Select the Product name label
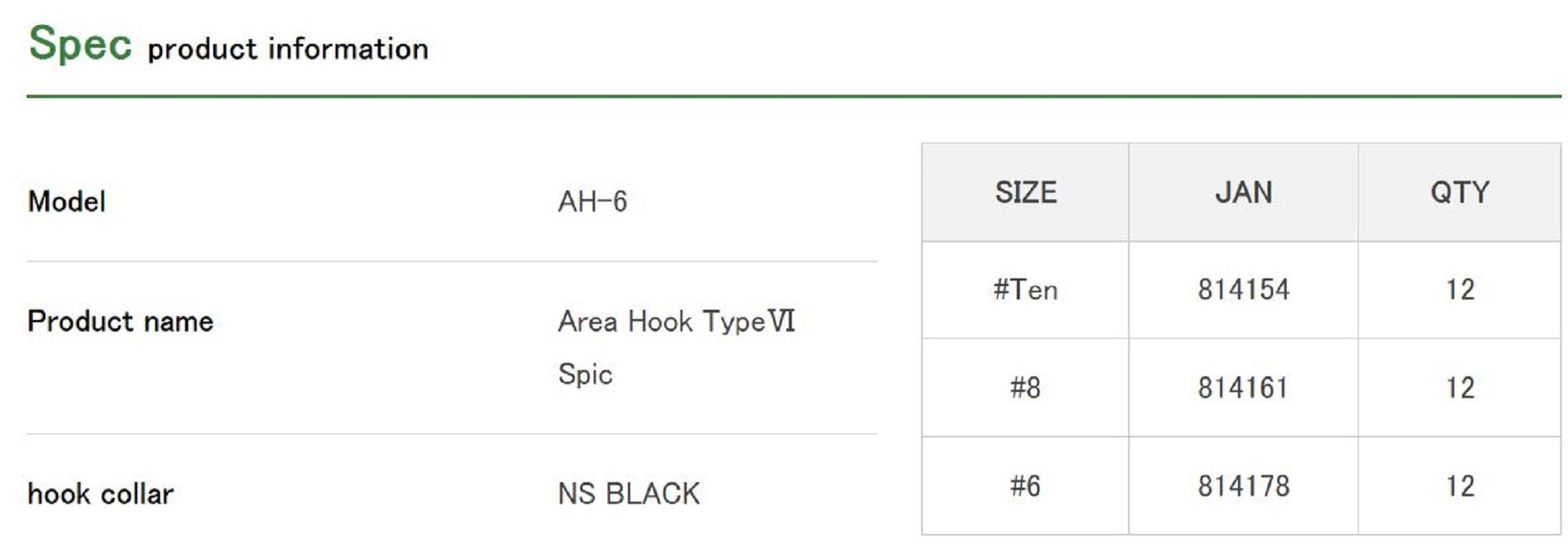This screenshot has width=1568, height=548. (x=120, y=321)
